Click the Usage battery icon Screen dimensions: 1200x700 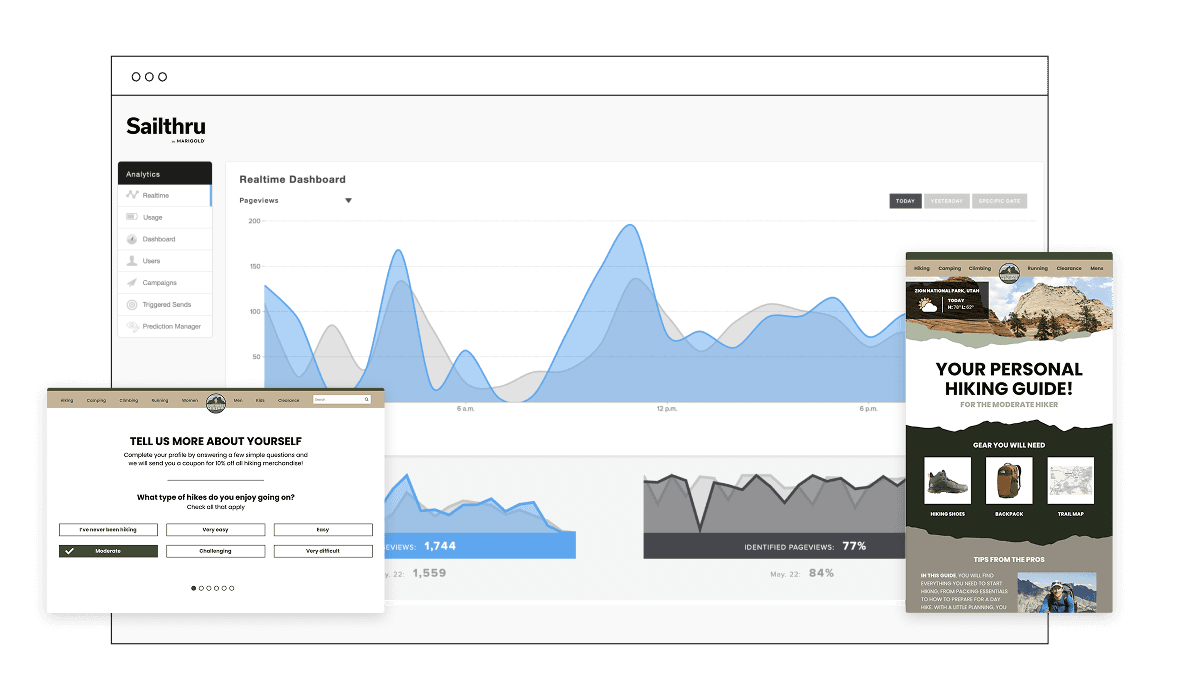click(132, 217)
